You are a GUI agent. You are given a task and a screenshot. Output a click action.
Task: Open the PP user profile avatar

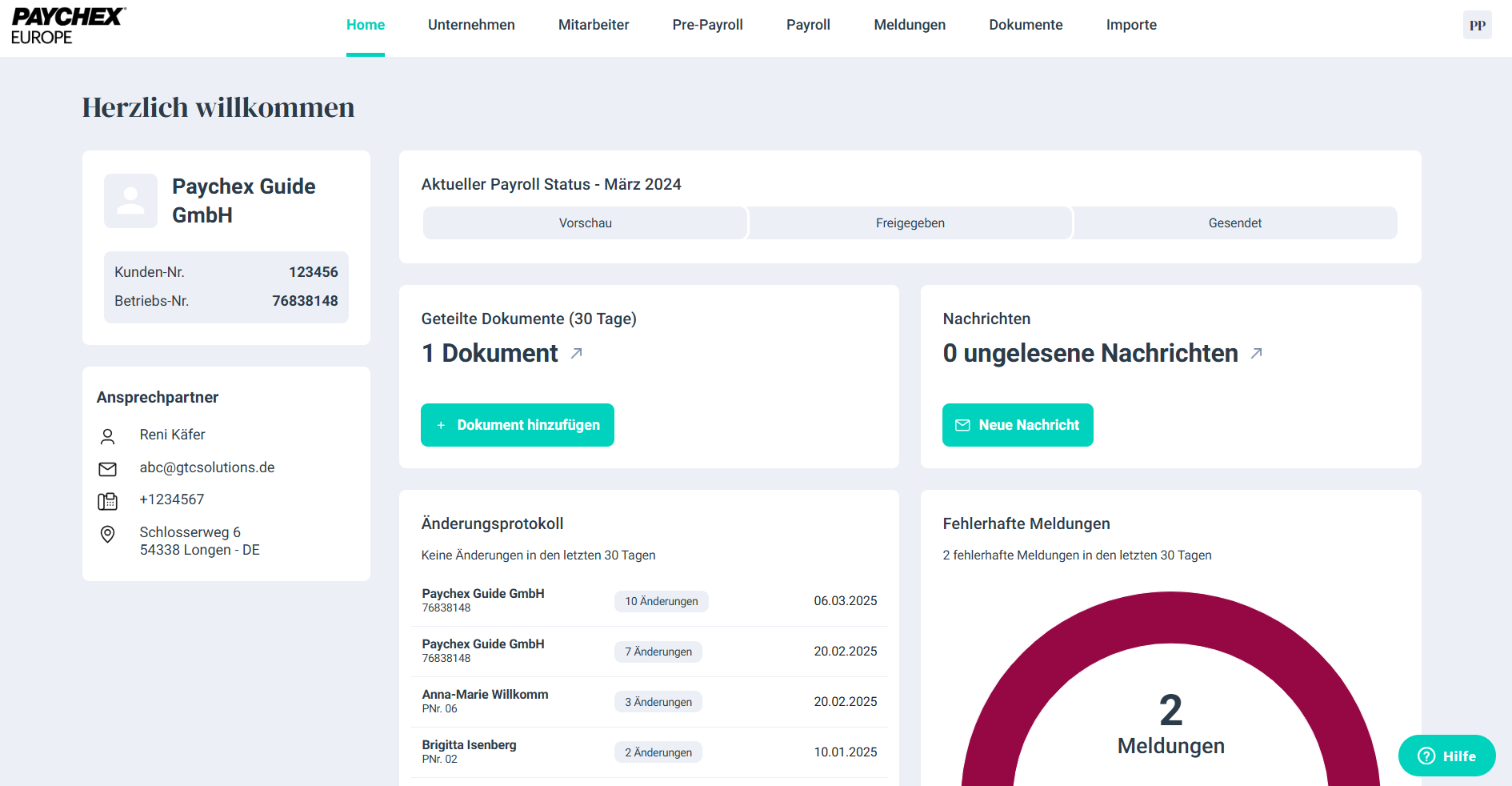point(1477,25)
